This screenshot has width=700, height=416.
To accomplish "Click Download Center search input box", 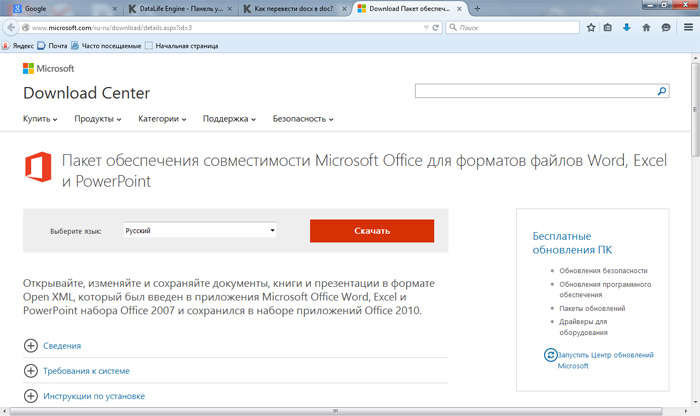I will coord(536,91).
